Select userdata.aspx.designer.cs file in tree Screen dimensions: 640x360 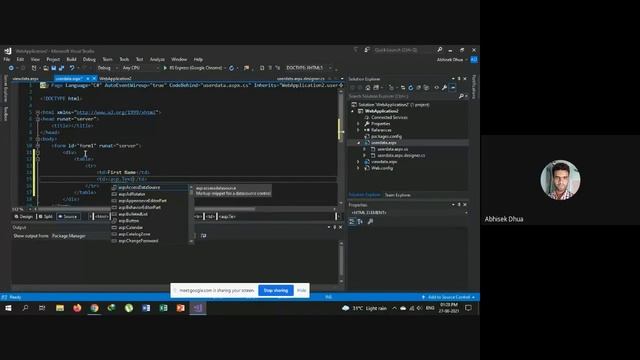coord(401,156)
